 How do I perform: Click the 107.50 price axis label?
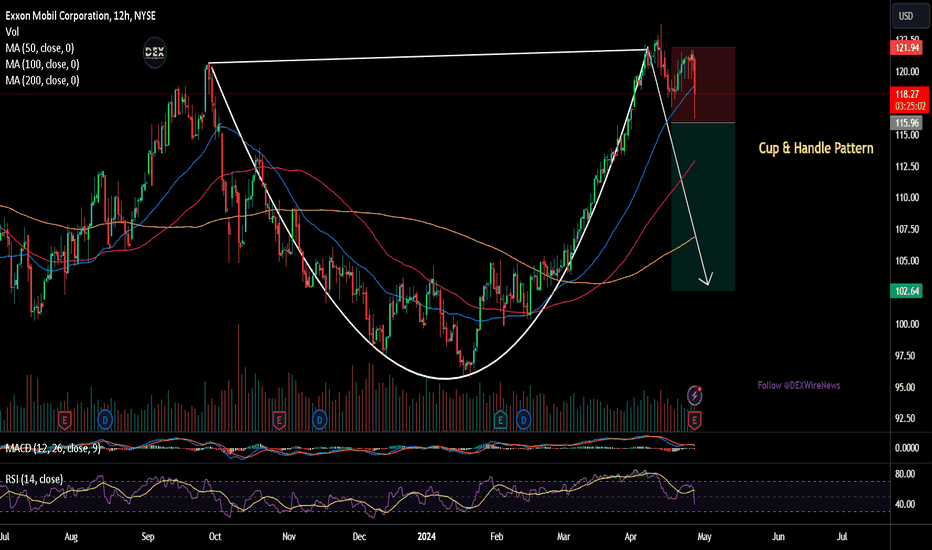pos(907,229)
